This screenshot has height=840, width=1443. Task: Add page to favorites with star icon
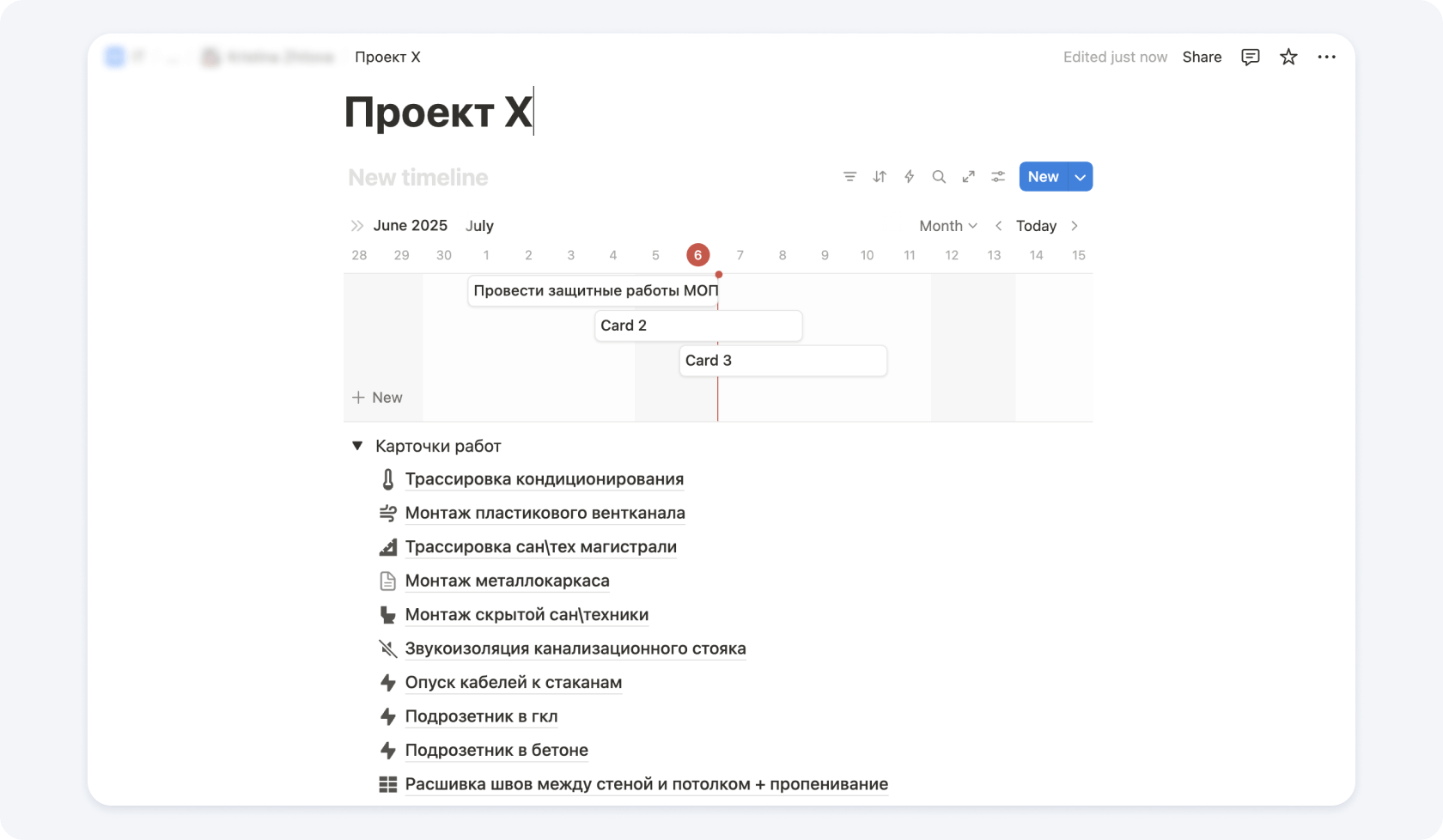(x=1288, y=57)
